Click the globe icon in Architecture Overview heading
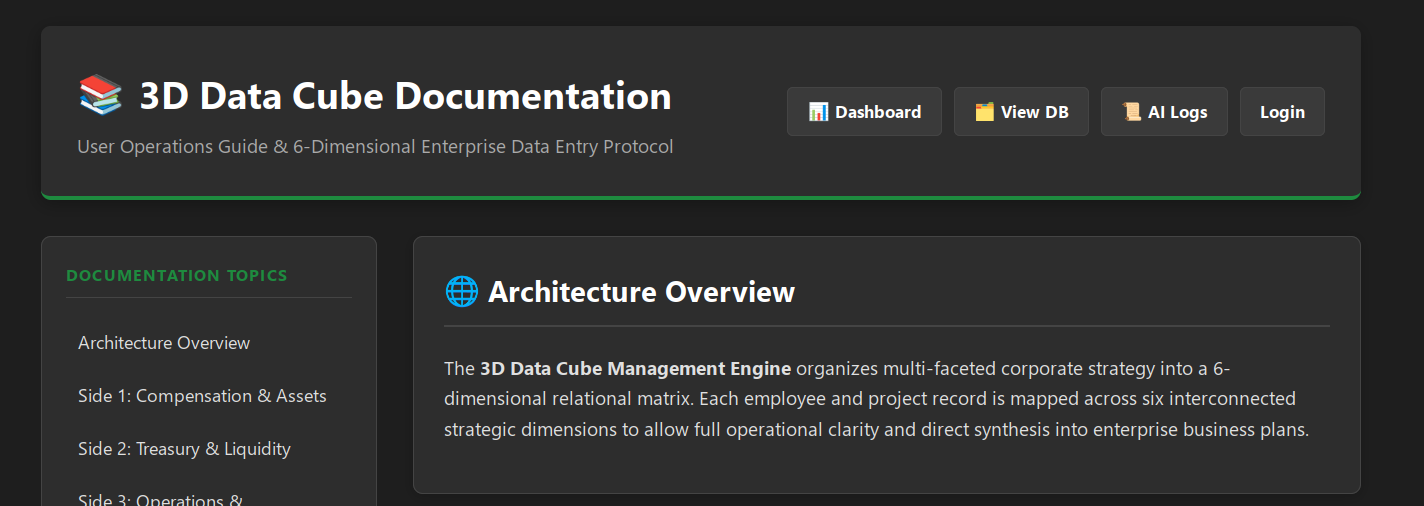 (x=461, y=292)
